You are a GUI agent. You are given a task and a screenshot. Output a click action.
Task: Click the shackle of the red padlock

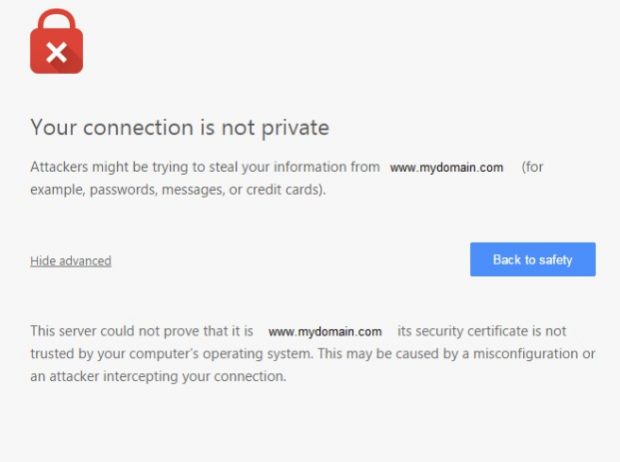coord(56,19)
